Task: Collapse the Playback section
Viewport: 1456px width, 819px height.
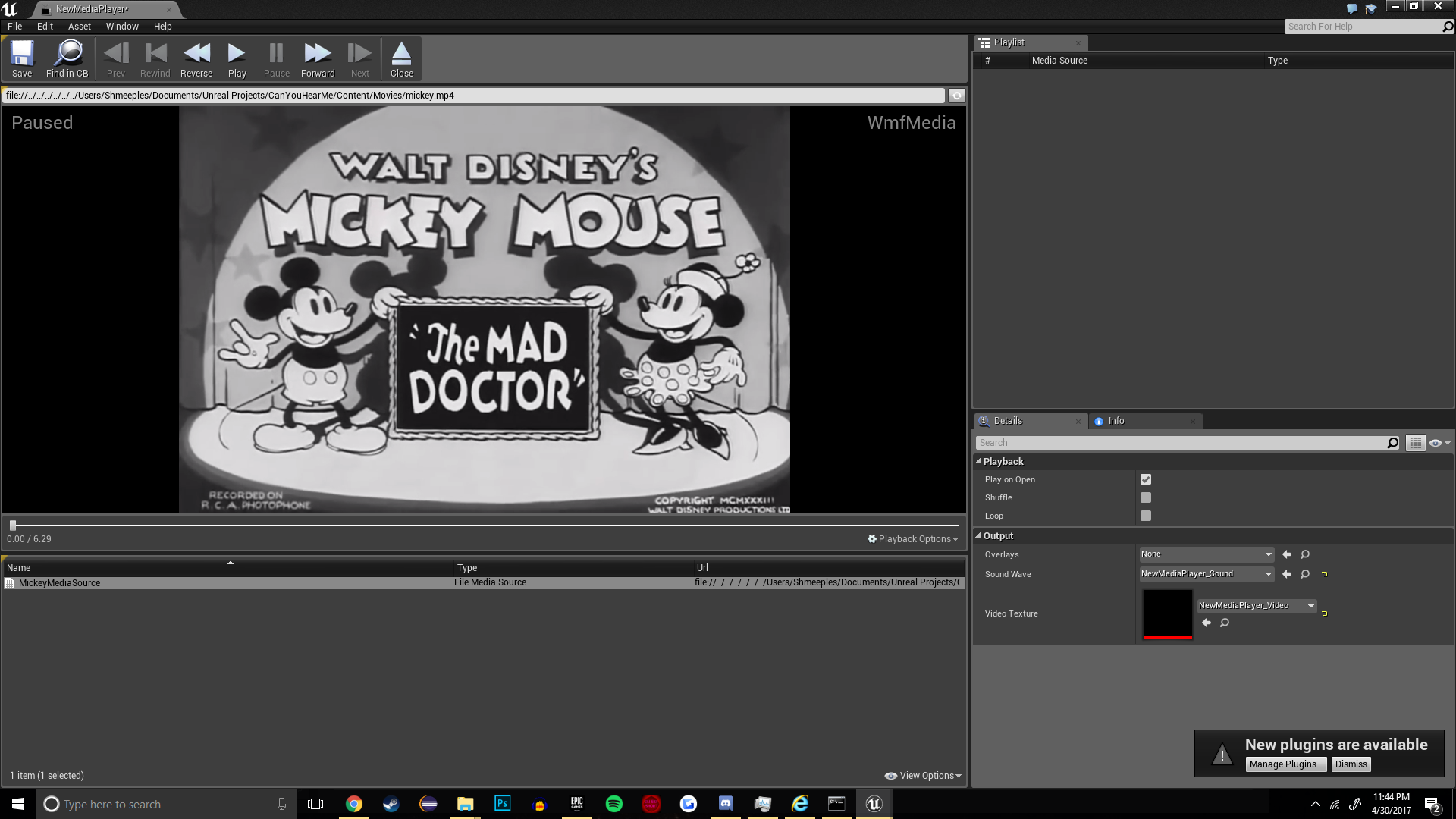Action: (x=978, y=462)
